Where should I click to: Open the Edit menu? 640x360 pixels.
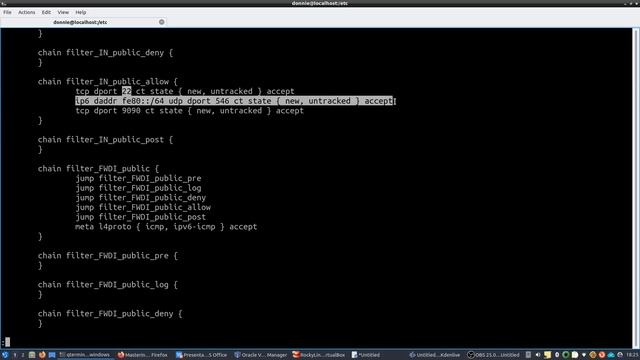[x=46, y=12]
